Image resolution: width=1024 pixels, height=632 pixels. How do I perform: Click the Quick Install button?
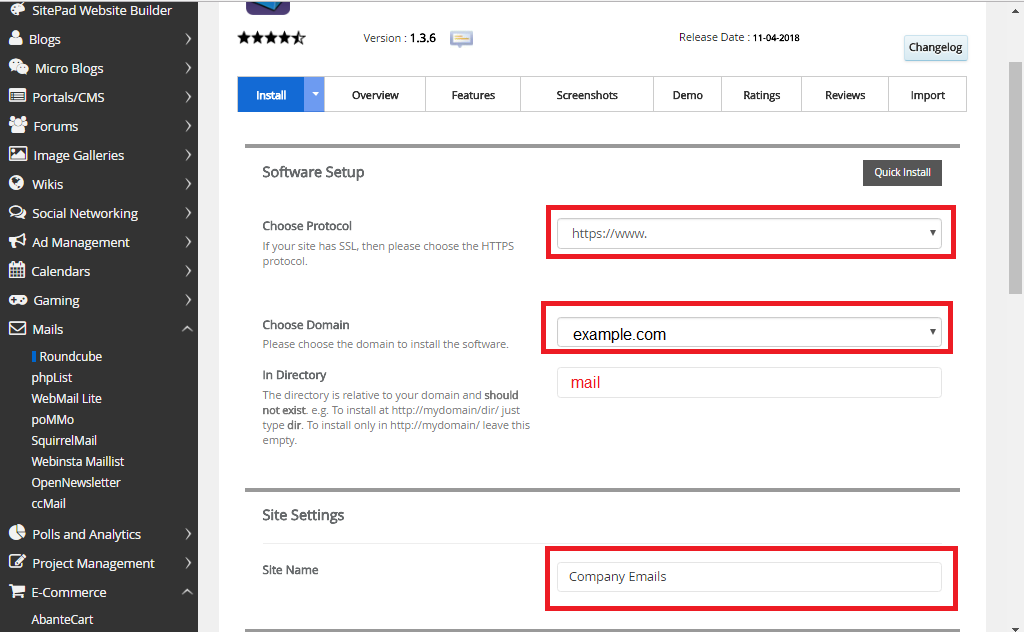pyautogui.click(x=902, y=172)
